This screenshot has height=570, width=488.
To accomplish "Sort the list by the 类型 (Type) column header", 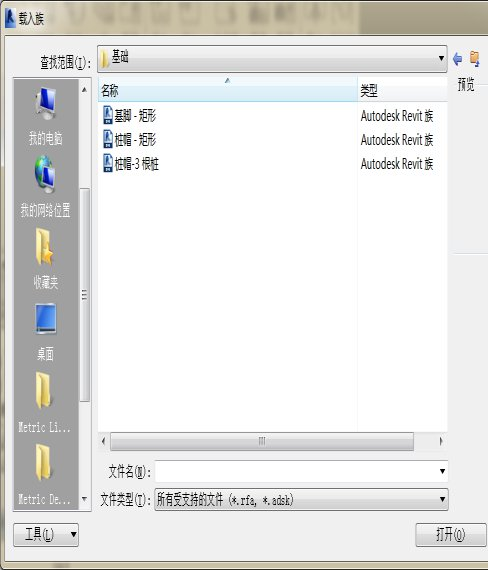I will (403, 89).
